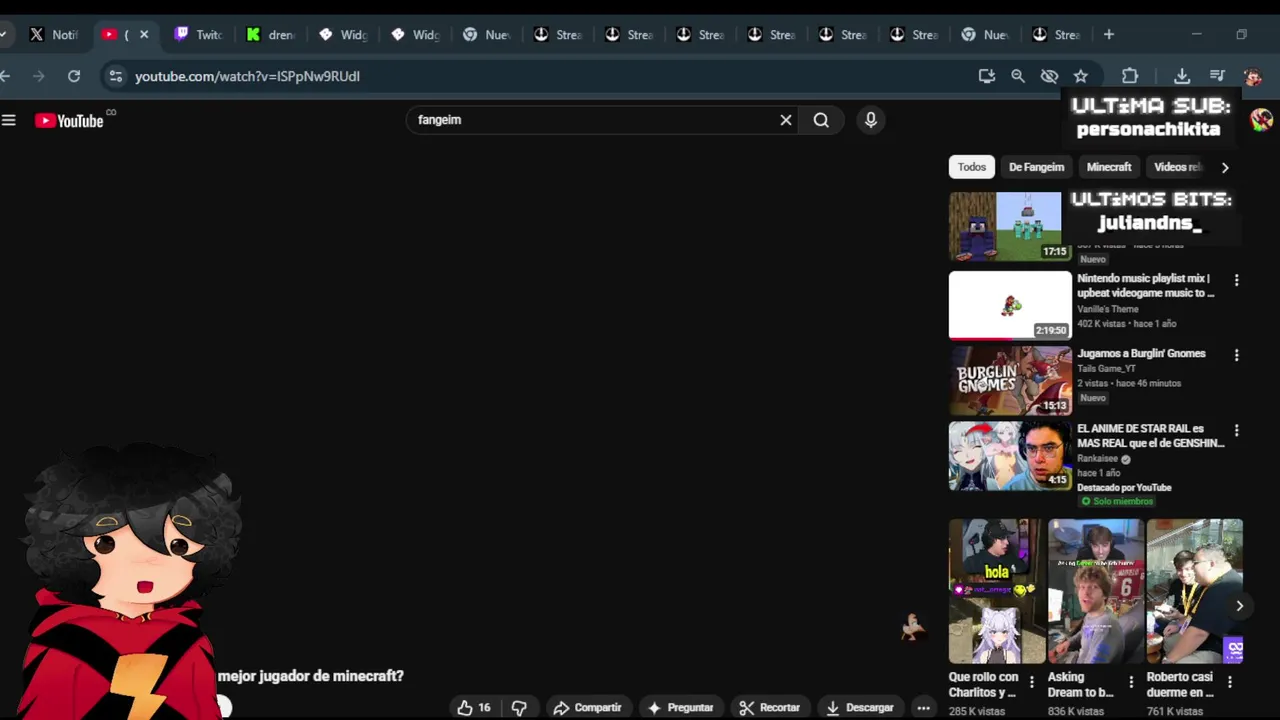Screen dimensions: 1280x720
Task: Reload the page with browser refresh
Action: tap(74, 76)
